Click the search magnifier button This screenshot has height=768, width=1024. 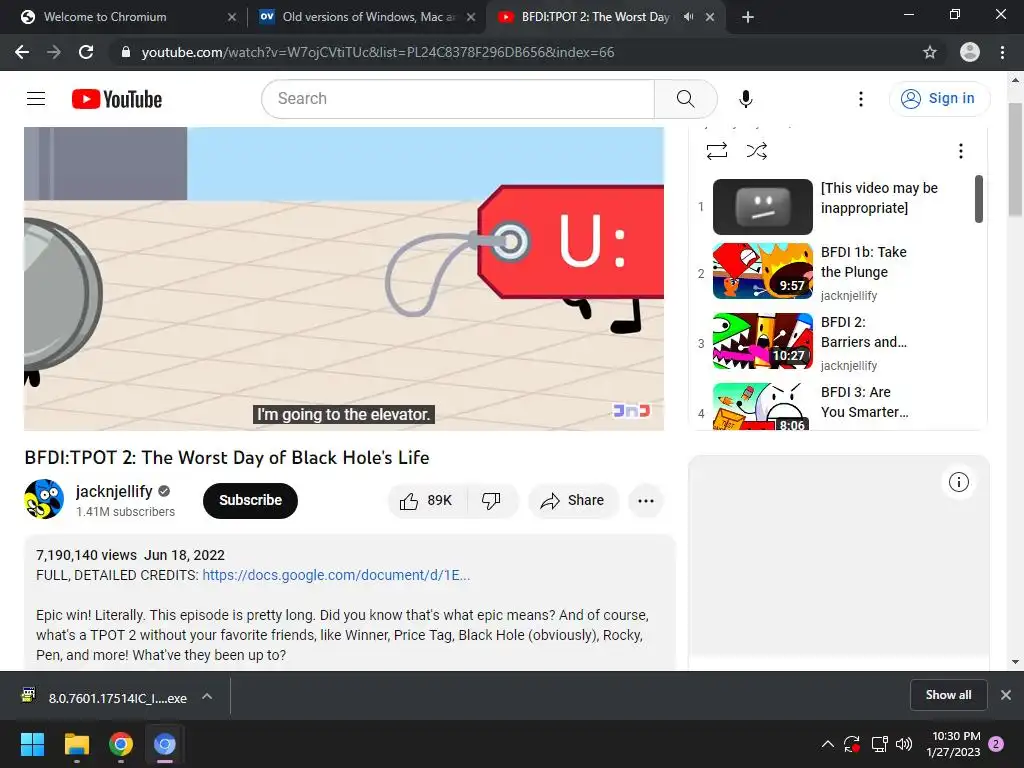685,99
